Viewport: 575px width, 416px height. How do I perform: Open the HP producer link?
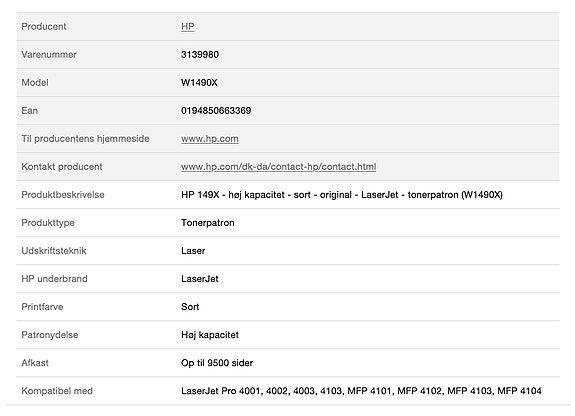187,26
